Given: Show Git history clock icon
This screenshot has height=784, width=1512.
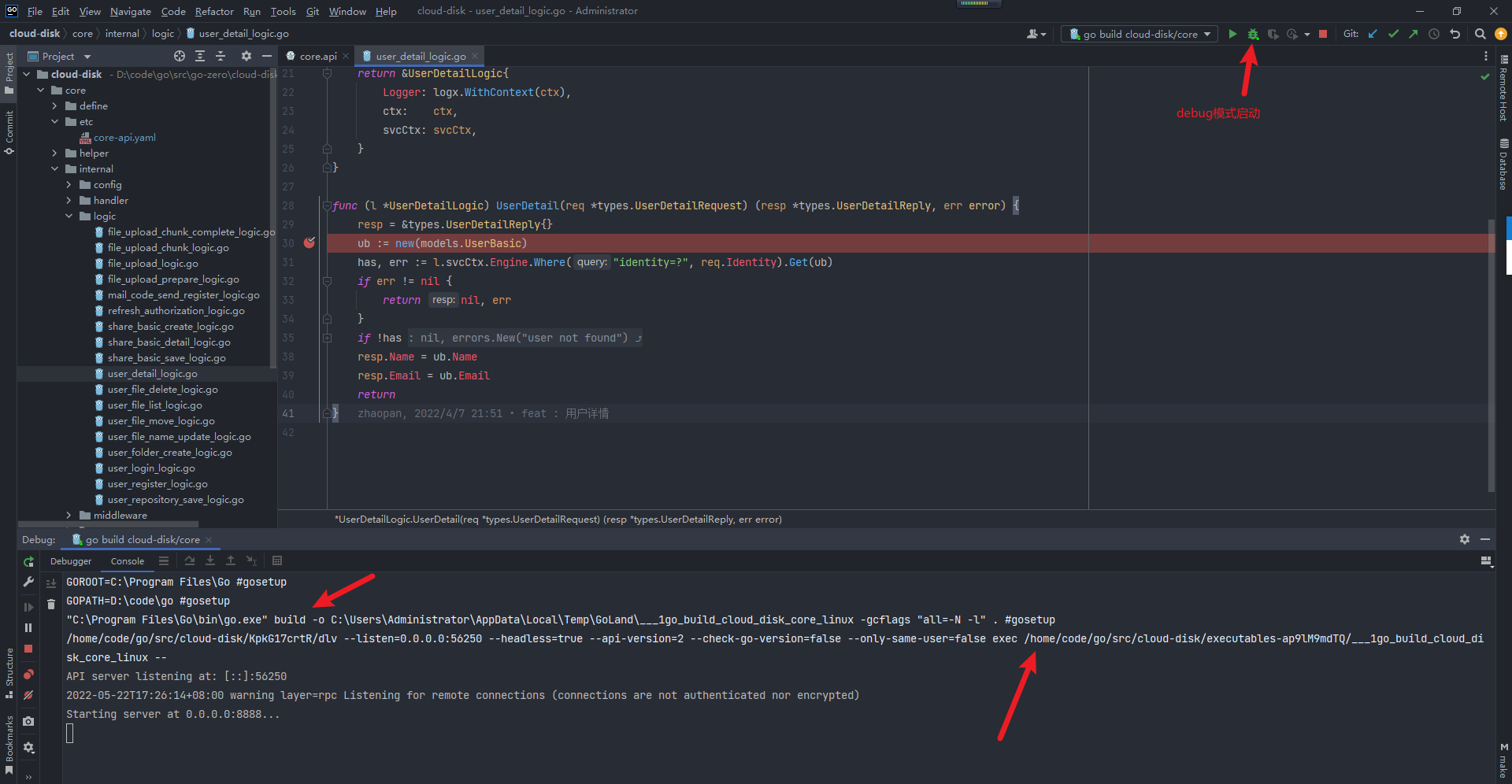Looking at the screenshot, I should [x=1434, y=34].
